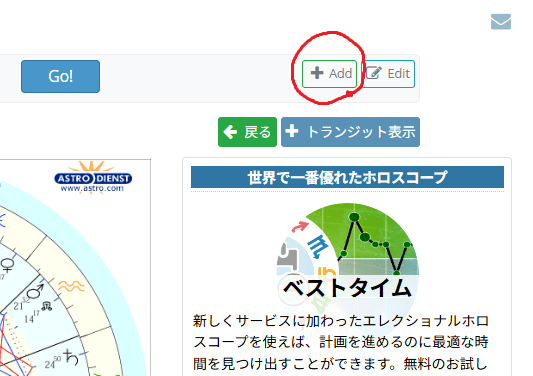Click the blue Go! button
This screenshot has height=376, width=533.
coord(61,76)
